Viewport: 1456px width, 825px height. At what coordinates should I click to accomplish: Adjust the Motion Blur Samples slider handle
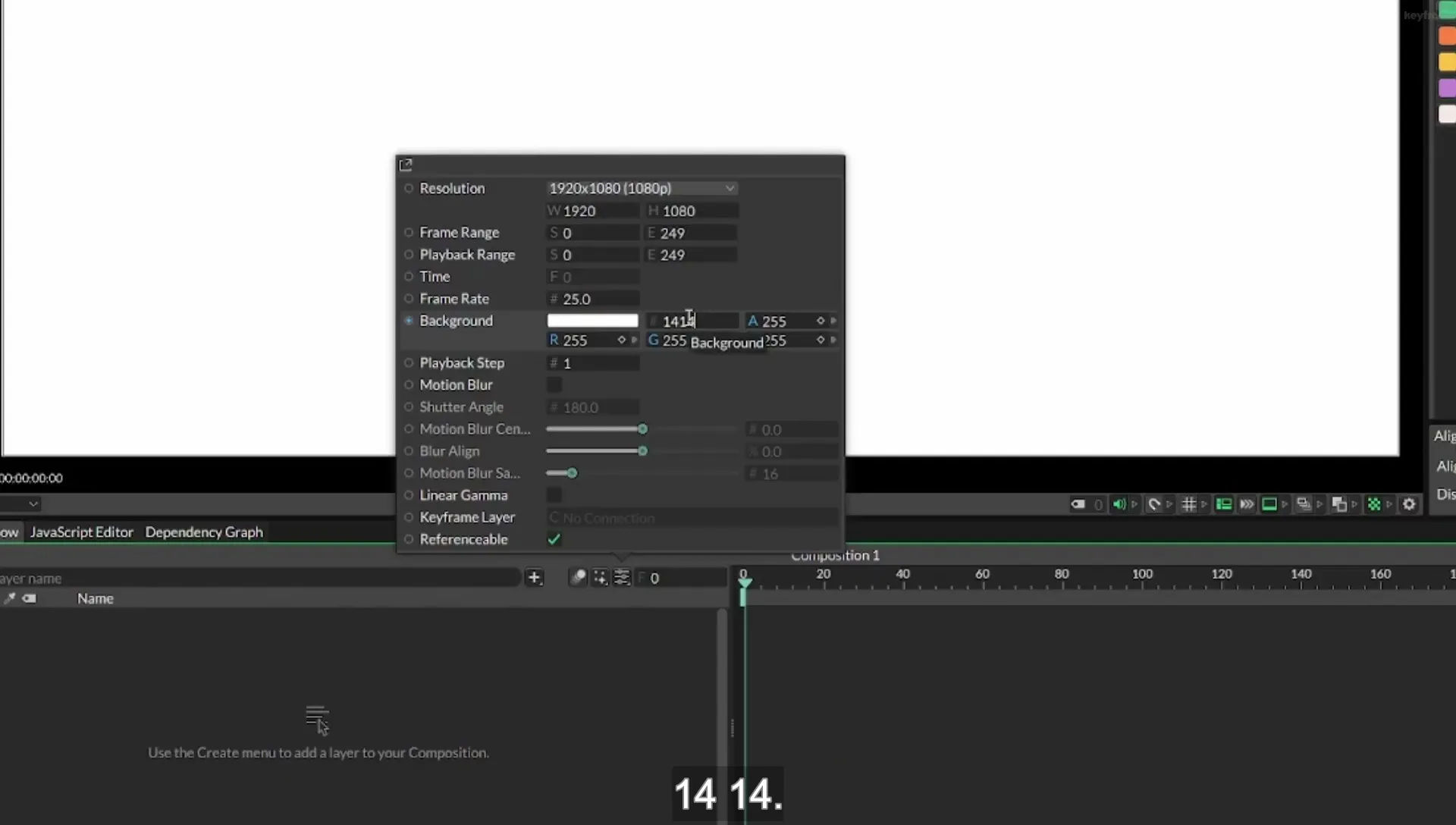click(573, 473)
